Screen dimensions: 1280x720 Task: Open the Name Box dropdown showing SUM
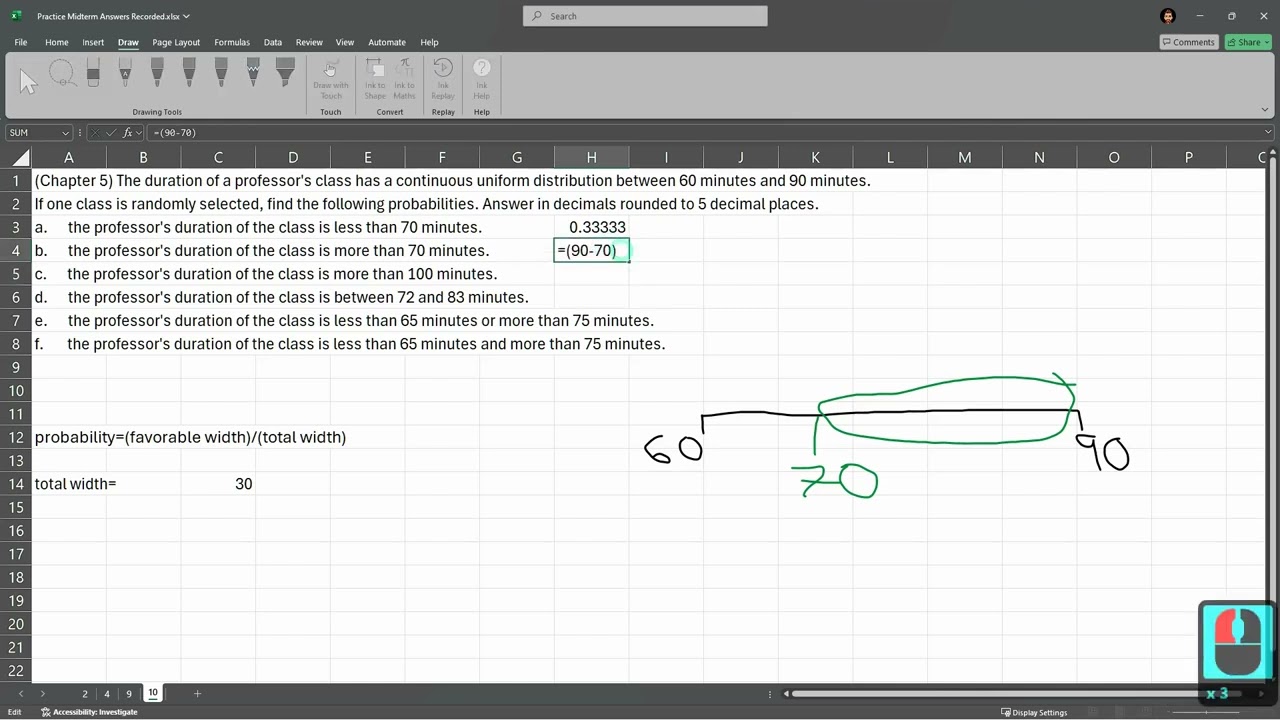tap(66, 132)
